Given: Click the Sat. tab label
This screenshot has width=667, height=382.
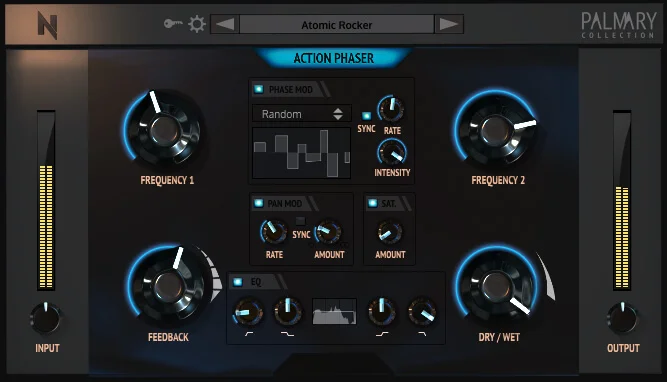Looking at the screenshot, I should click(x=388, y=204).
